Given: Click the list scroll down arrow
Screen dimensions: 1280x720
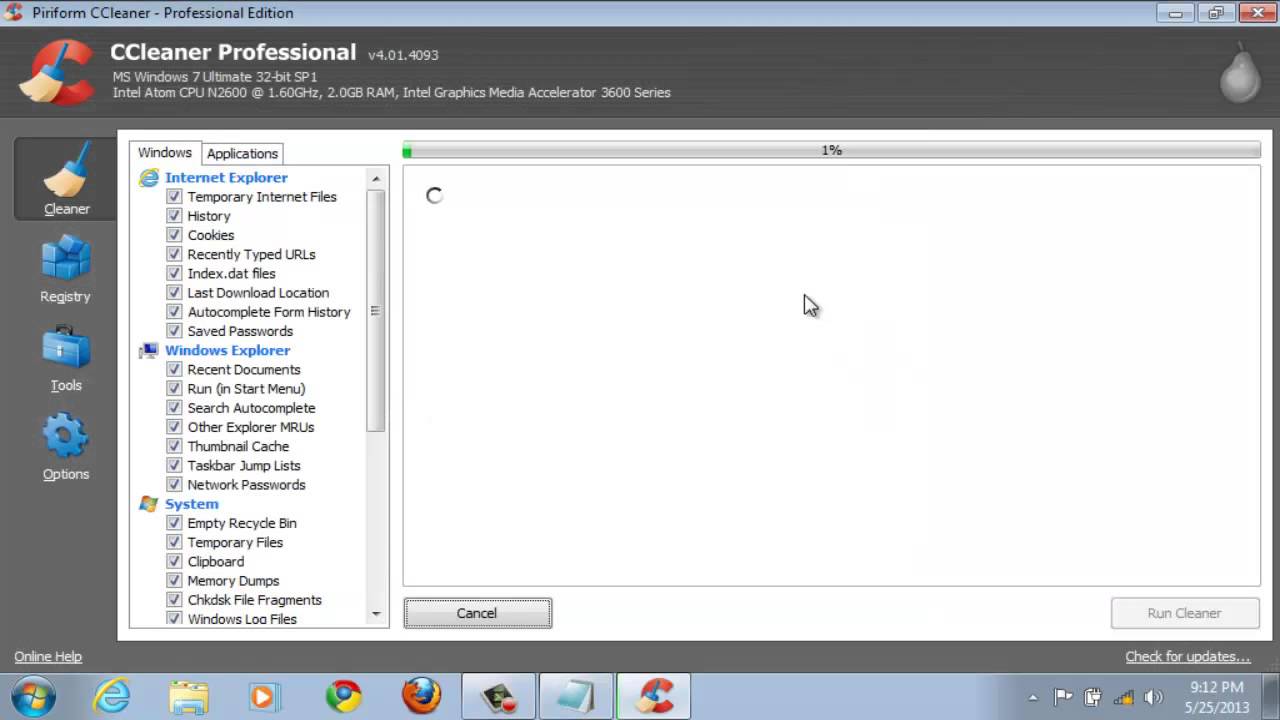Looking at the screenshot, I should point(376,613).
